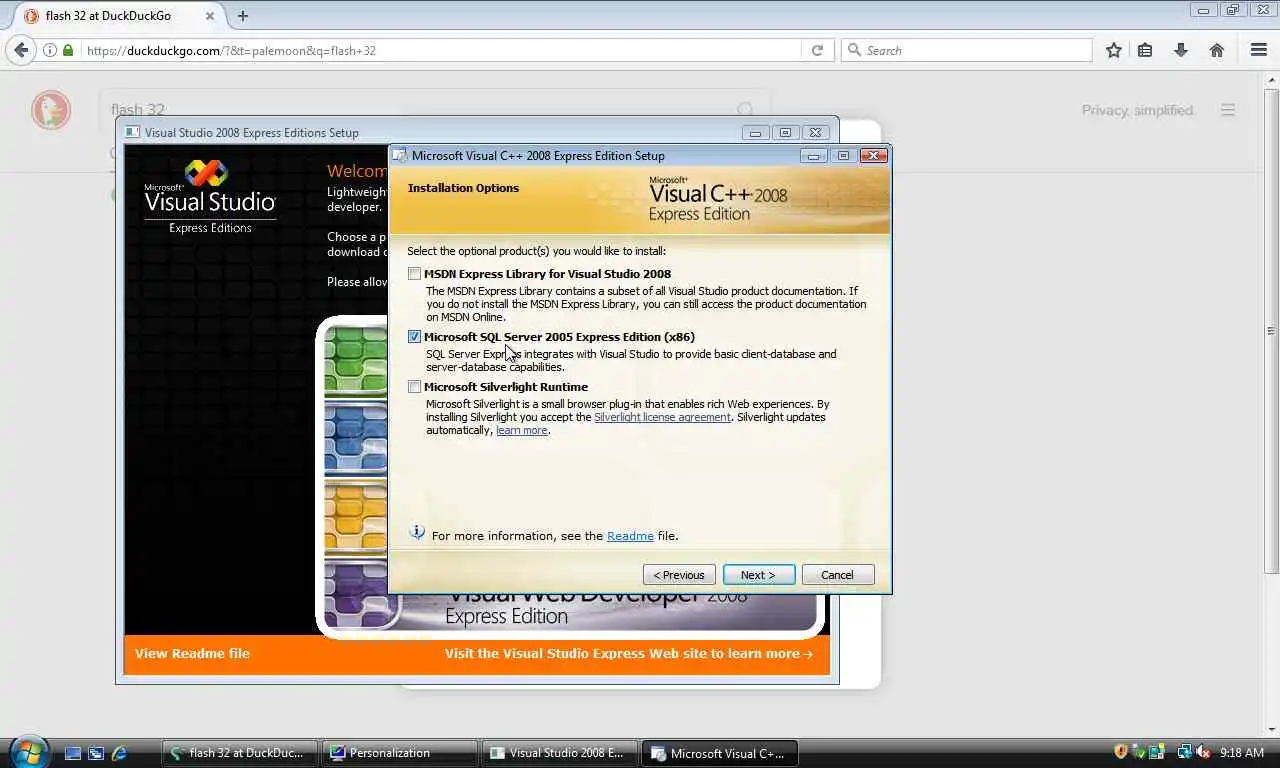Enable the Microsoft Silverlight Runtime option
1280x768 pixels.
point(414,387)
